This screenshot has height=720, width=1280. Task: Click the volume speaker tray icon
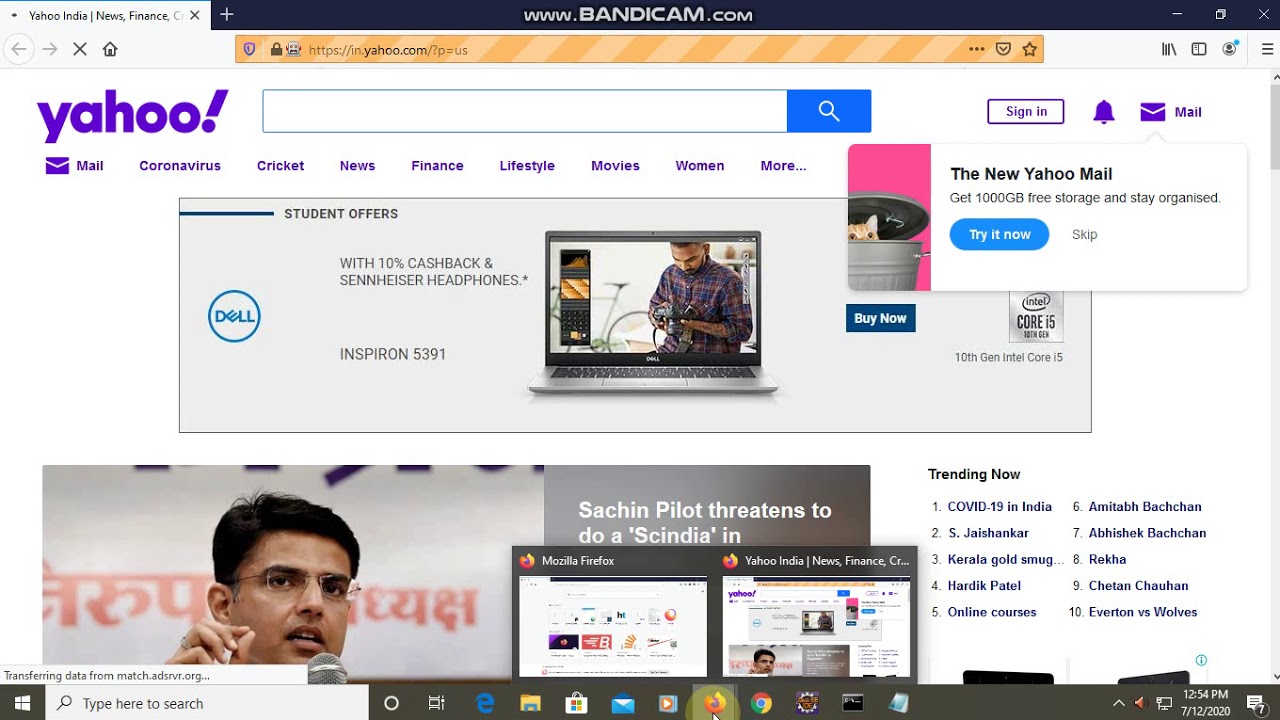(1141, 703)
